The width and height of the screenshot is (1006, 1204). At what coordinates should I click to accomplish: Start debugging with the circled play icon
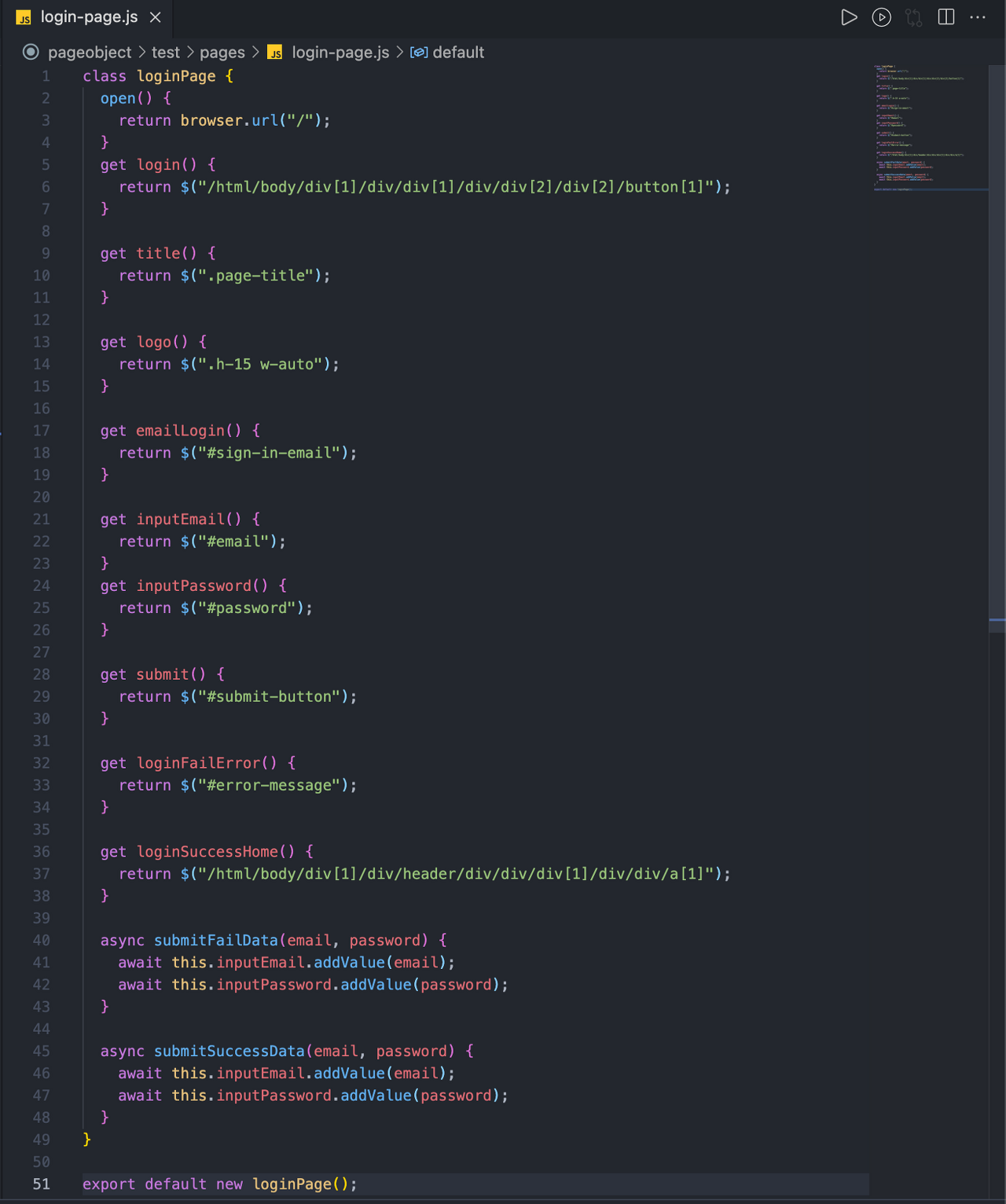coord(882,17)
